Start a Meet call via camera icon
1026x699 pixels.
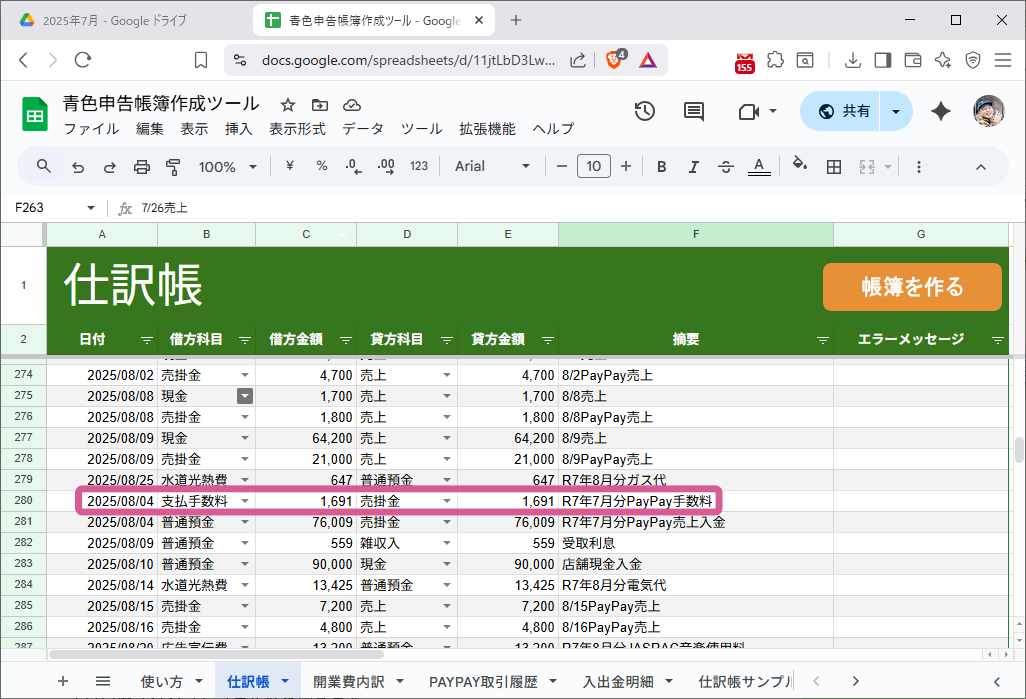pos(748,111)
